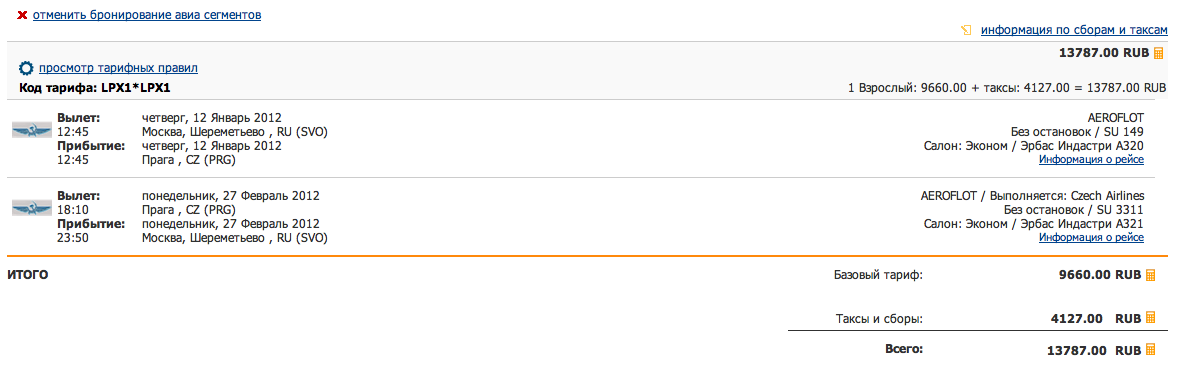The height and width of the screenshot is (388, 1182).
Task: Click the calculator icon beside taxes 4127.00
Action: [1150, 318]
